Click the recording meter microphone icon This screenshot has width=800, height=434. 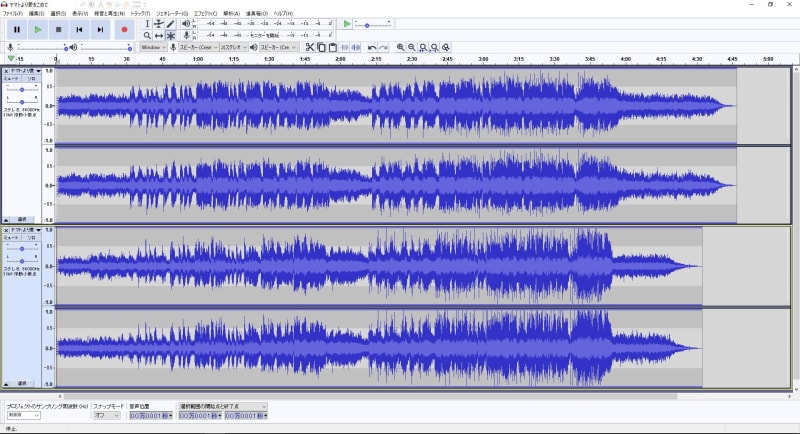[187, 35]
